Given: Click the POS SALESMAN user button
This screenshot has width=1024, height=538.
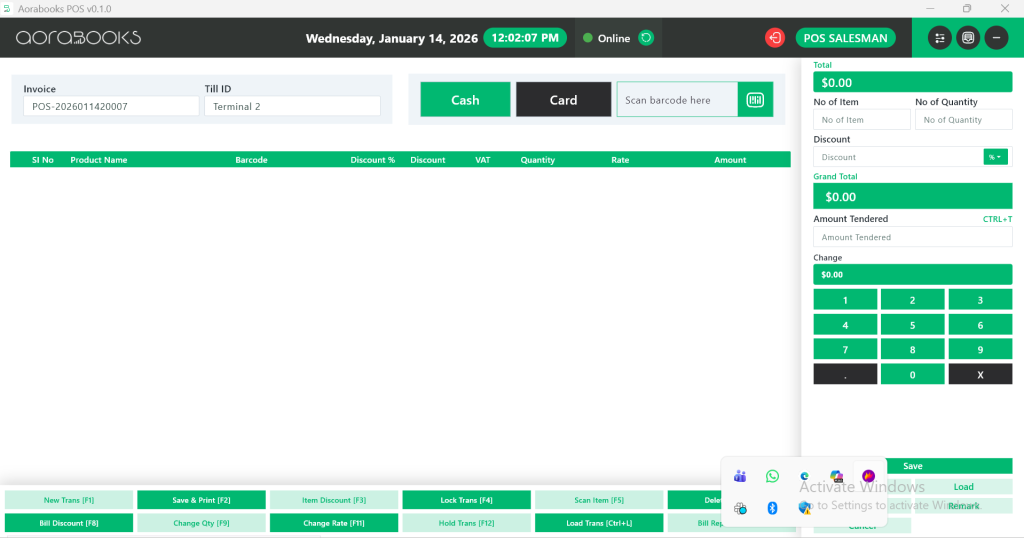Looking at the screenshot, I should tap(845, 38).
